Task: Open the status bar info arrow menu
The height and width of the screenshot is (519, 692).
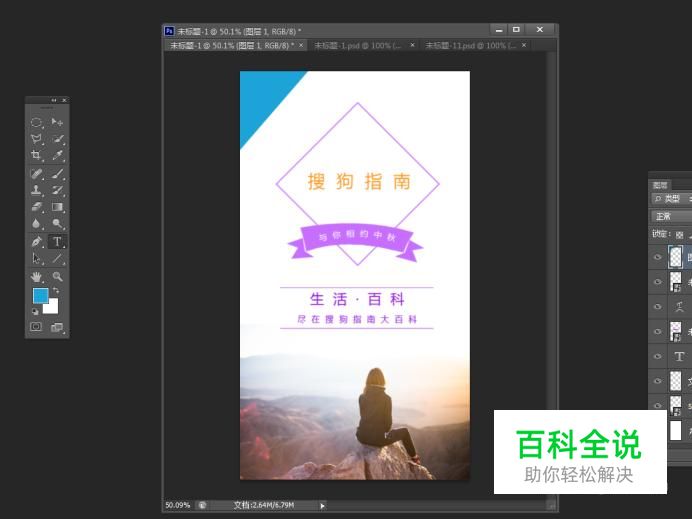Action: click(x=322, y=506)
